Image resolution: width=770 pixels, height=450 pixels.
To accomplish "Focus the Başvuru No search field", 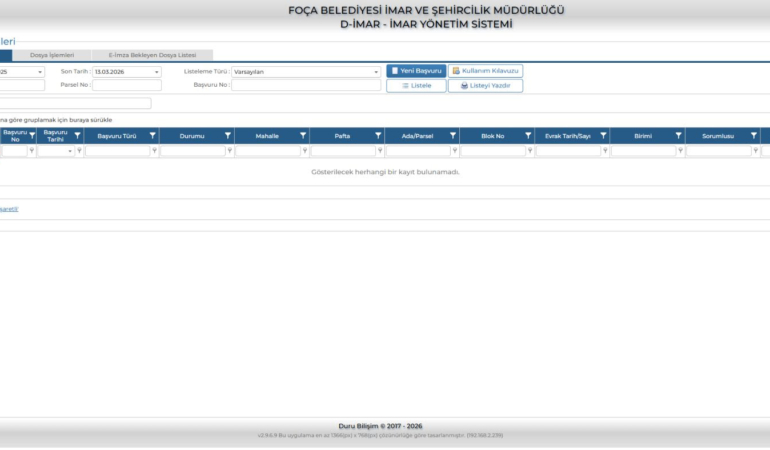I will (306, 86).
